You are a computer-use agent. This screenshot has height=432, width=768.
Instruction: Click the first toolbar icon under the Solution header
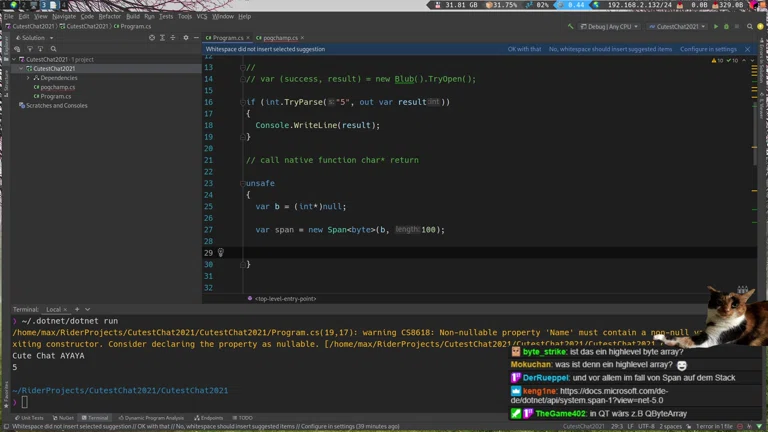tap(17, 49)
